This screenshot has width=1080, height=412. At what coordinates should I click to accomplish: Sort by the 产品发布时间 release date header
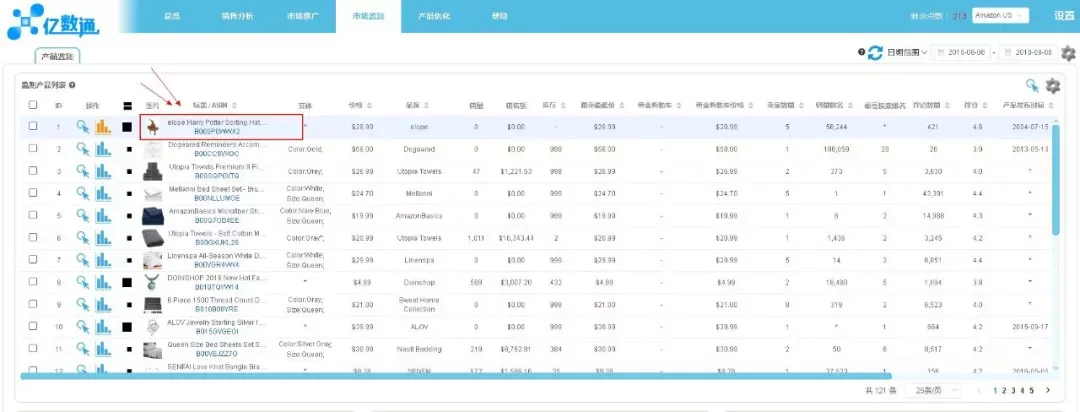pyautogui.click(x=1027, y=105)
